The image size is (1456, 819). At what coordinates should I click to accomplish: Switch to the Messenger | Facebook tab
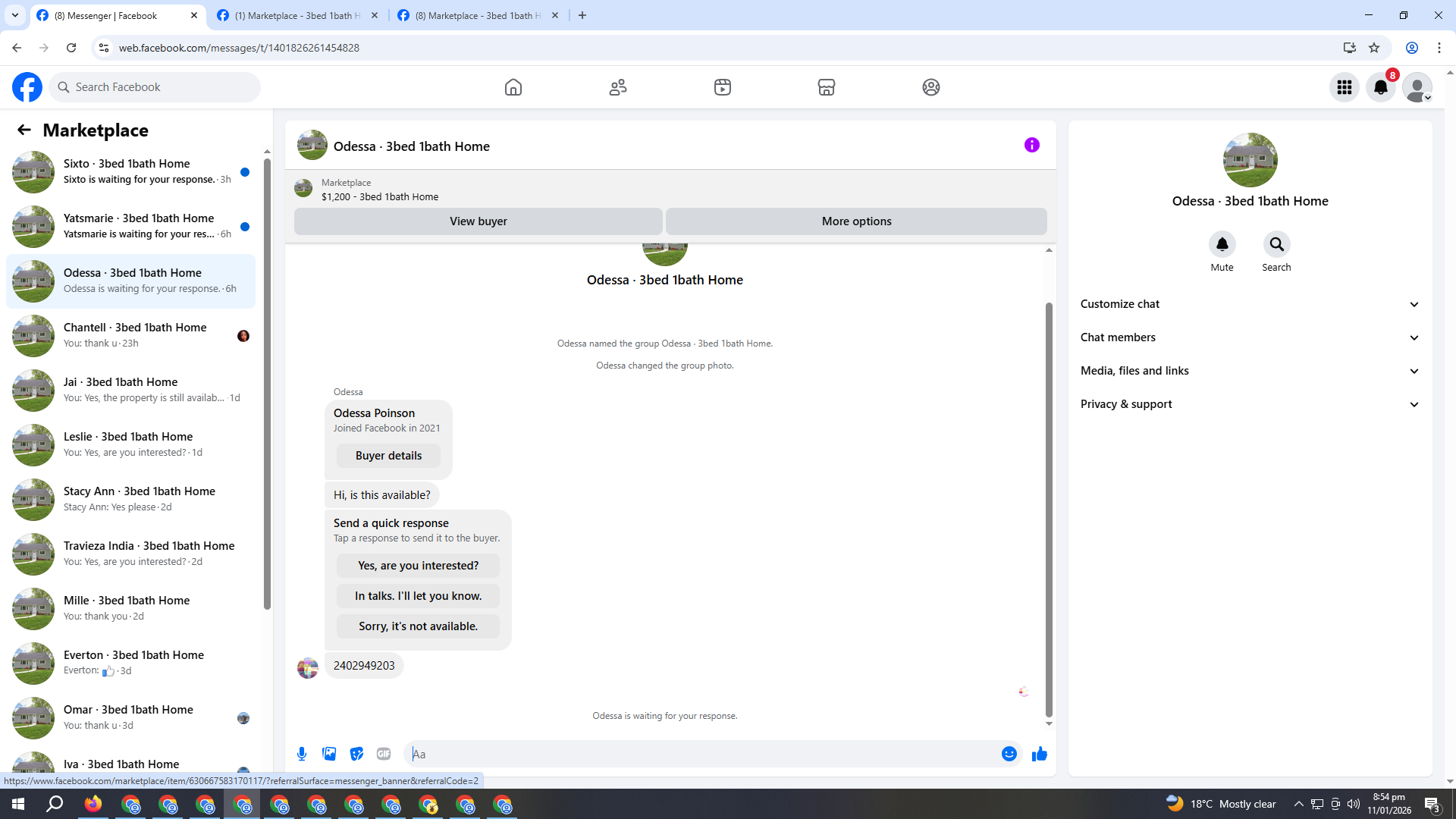[x=118, y=15]
